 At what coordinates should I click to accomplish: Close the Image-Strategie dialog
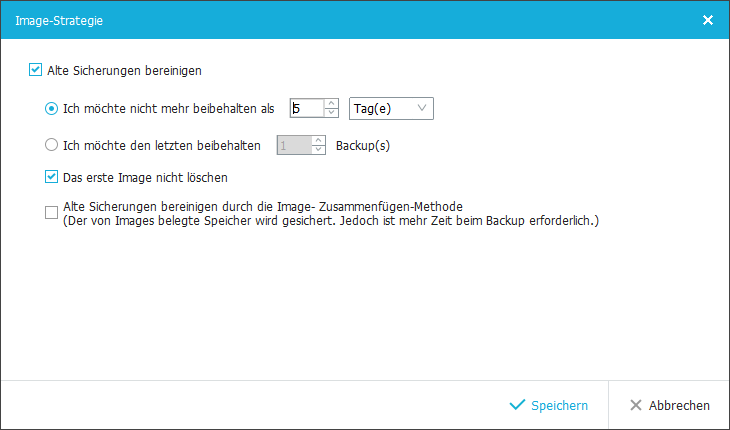708,20
